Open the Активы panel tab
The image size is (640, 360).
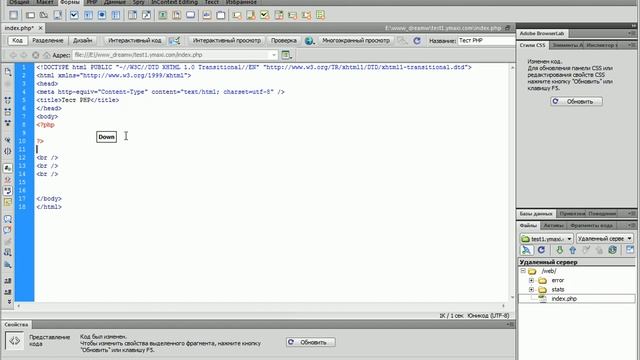[553, 225]
